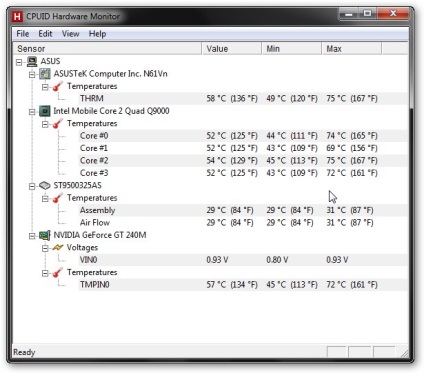Select the Core #2 row
This screenshot has width=424, height=373.
pos(243,161)
